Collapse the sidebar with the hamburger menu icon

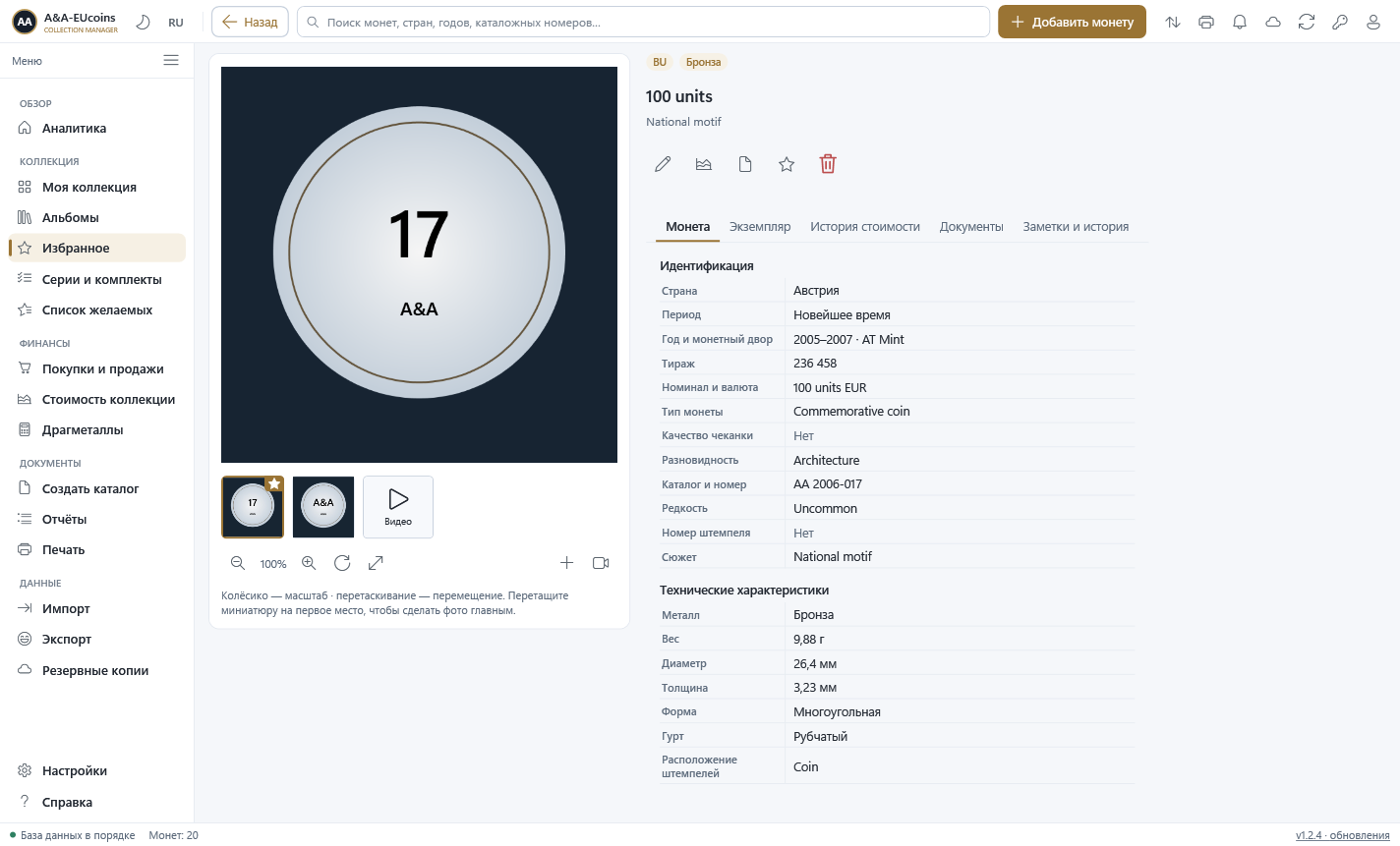(x=171, y=60)
